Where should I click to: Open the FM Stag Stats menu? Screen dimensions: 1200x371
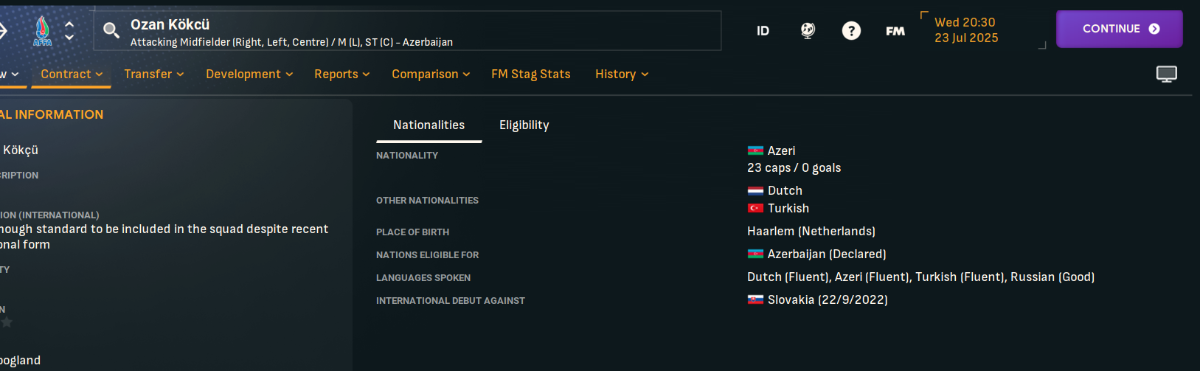pos(531,74)
